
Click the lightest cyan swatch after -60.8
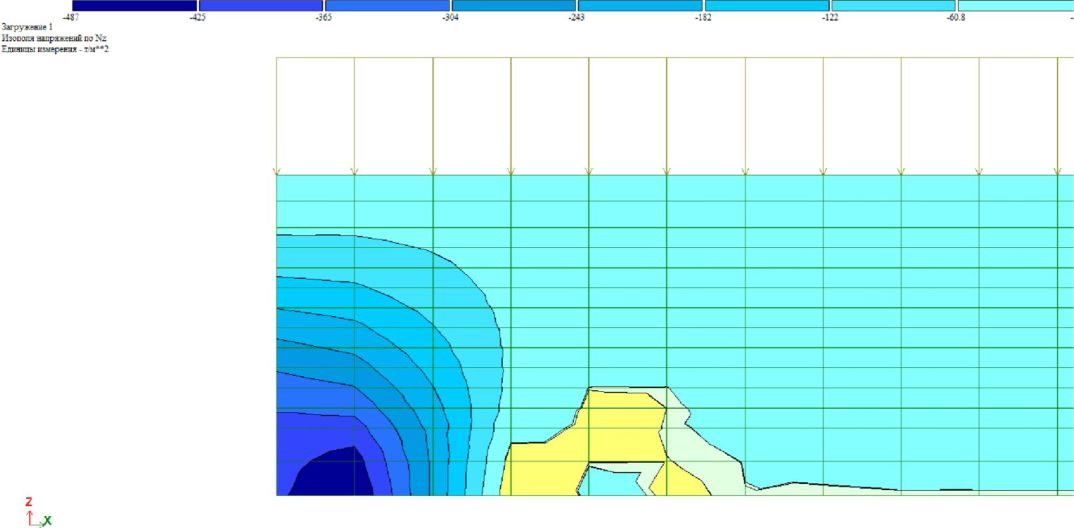tap(1016, 5)
